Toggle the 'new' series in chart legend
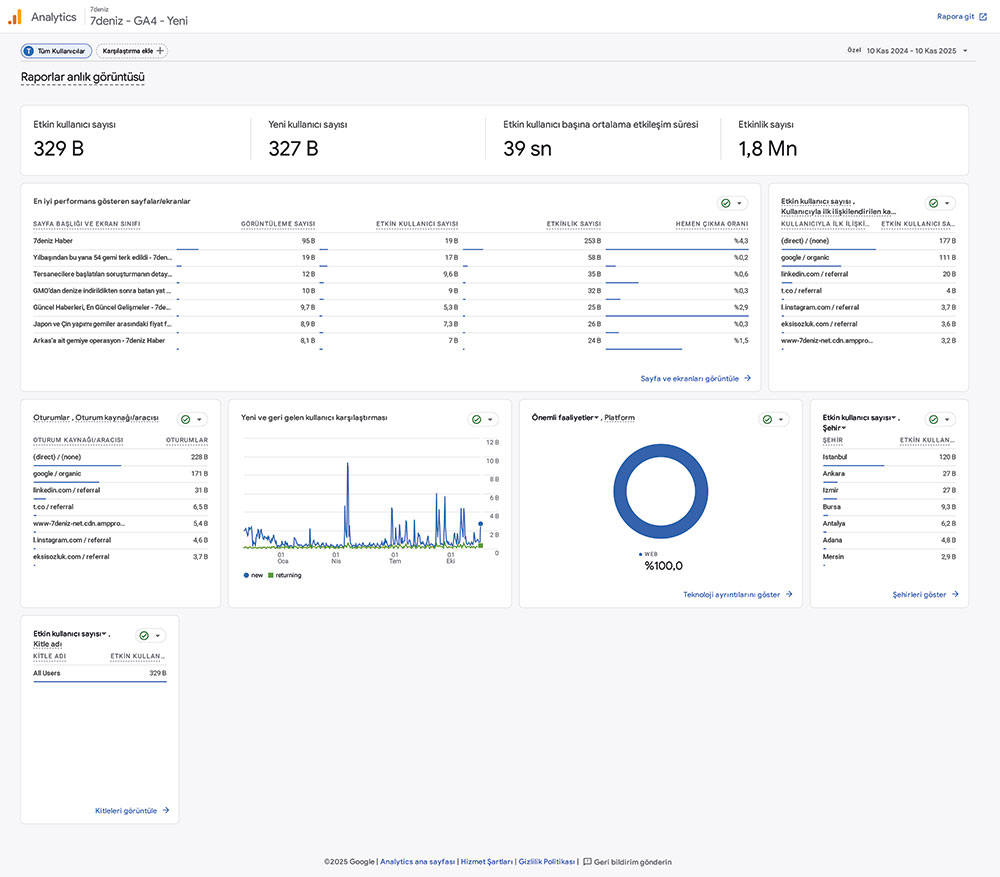Image resolution: width=1000 pixels, height=877 pixels. point(256,575)
